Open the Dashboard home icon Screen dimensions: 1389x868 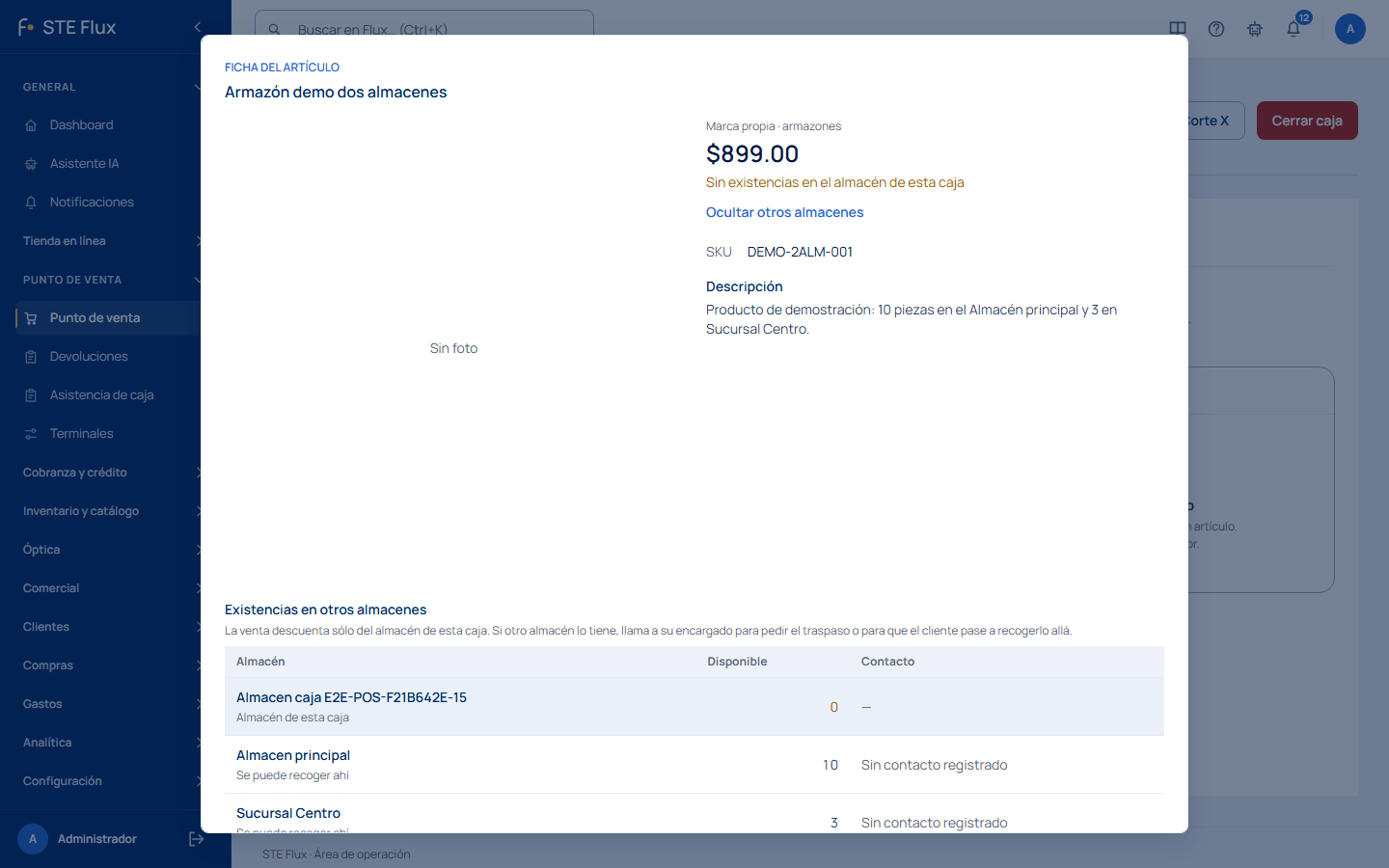31,125
